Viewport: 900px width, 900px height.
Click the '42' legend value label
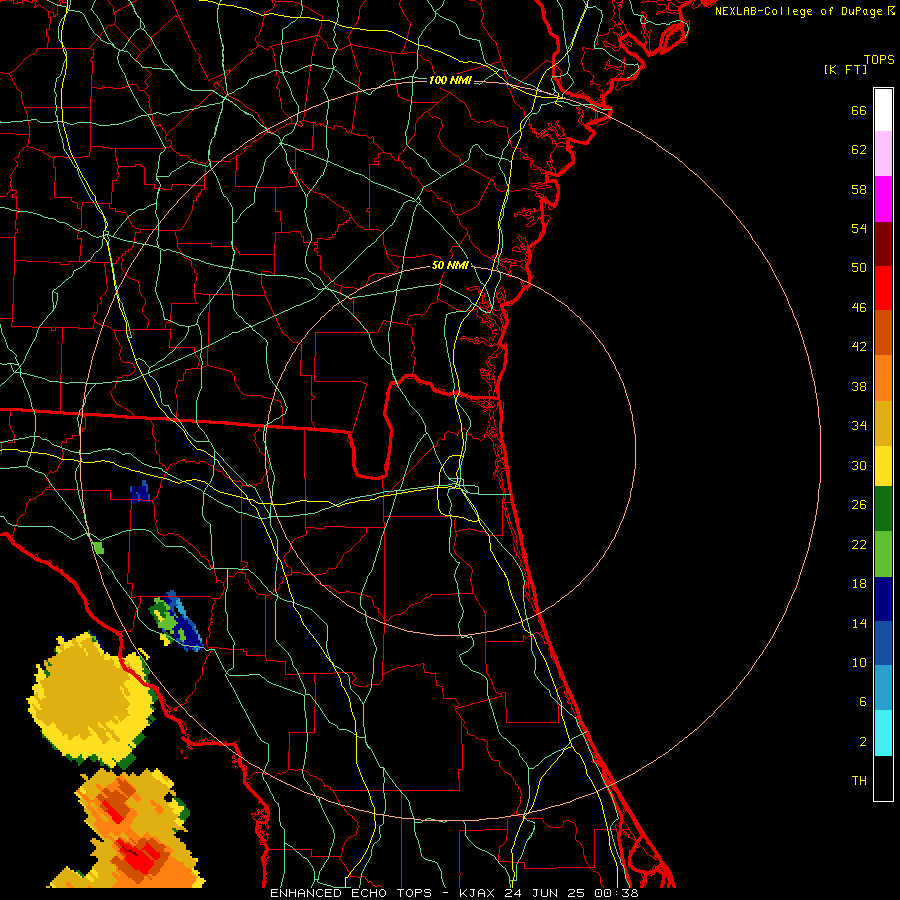(859, 346)
